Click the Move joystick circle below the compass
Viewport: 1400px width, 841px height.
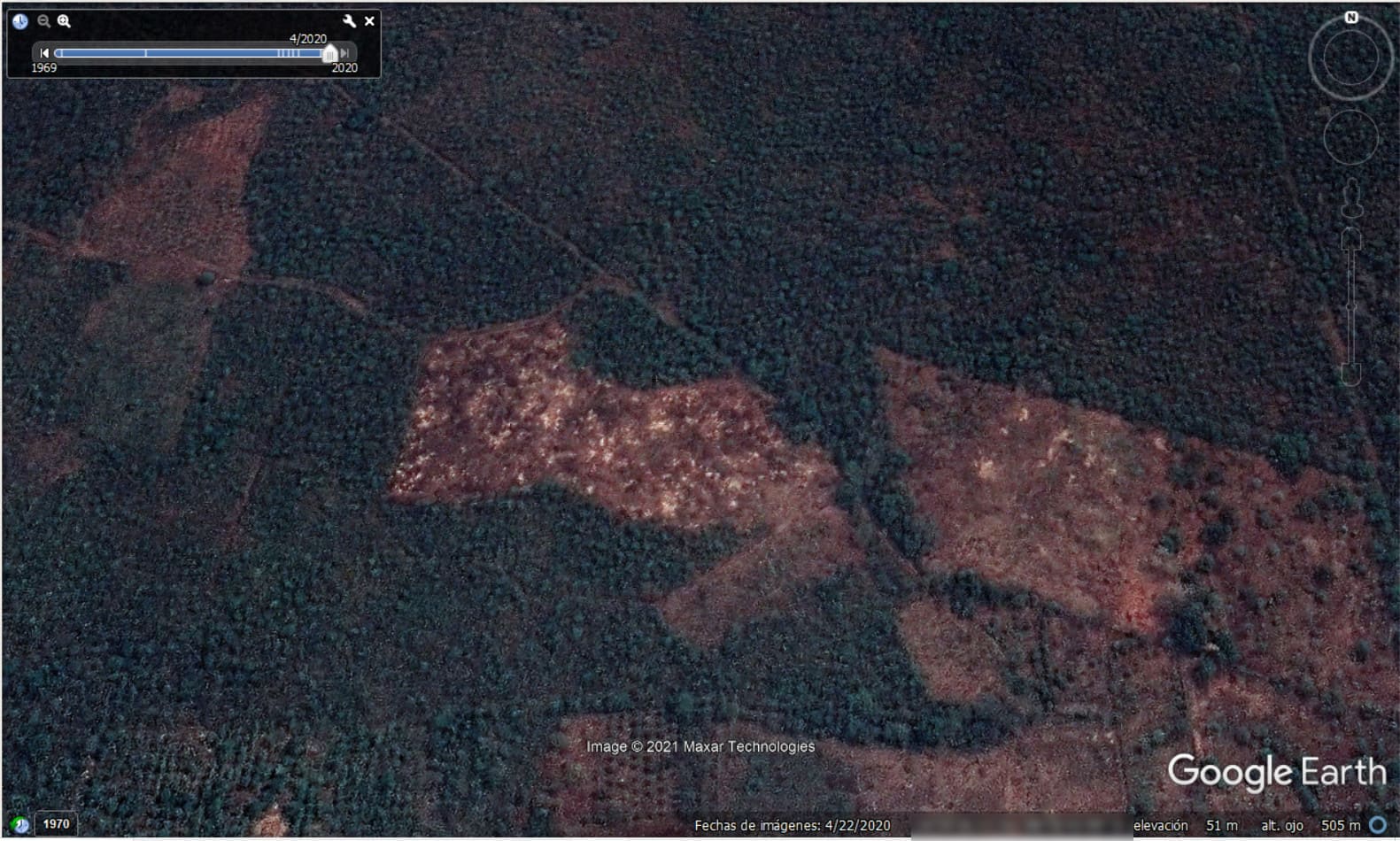[x=1350, y=137]
